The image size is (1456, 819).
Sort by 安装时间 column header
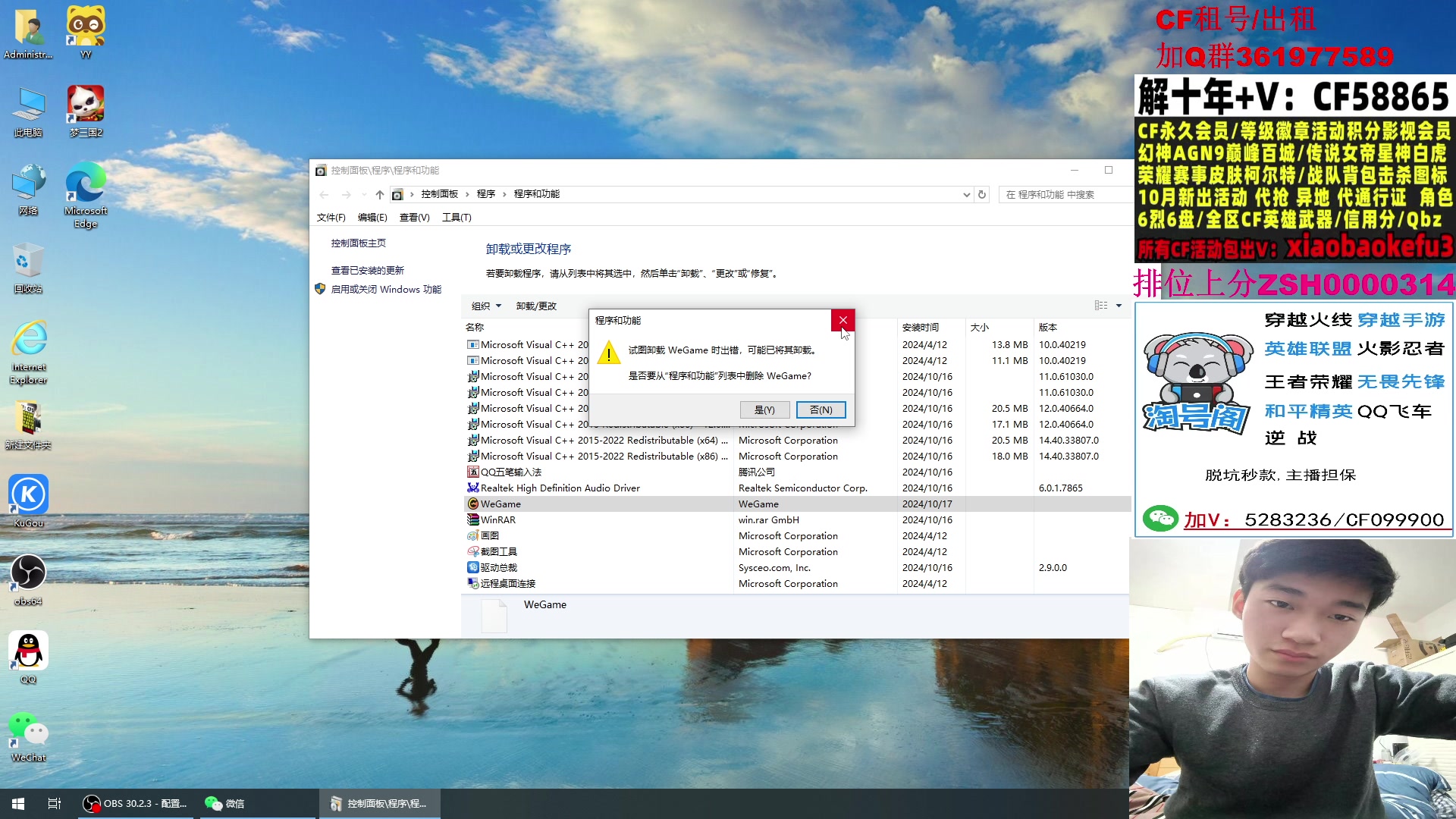(921, 328)
